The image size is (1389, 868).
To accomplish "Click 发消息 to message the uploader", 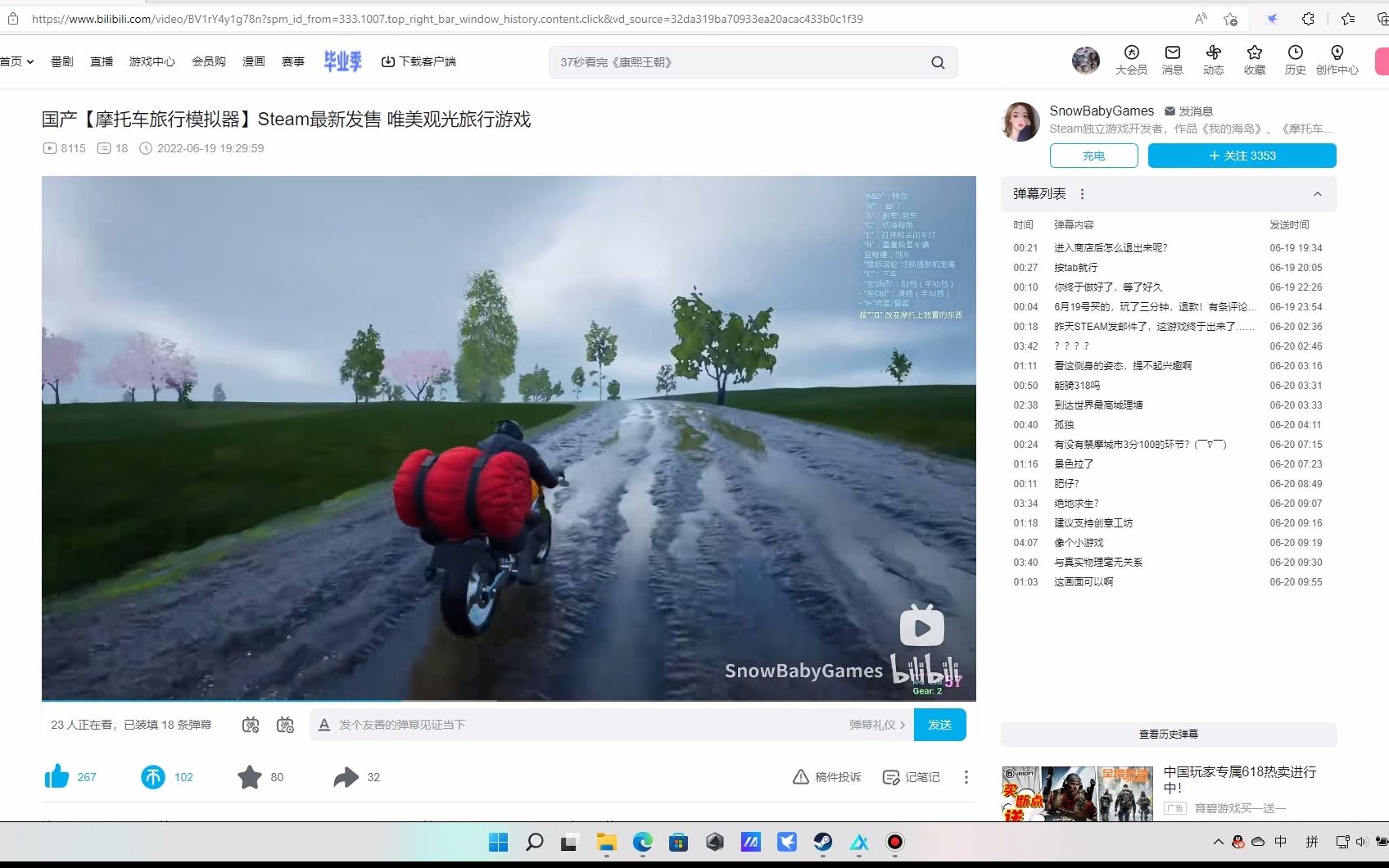I will click(x=1188, y=111).
